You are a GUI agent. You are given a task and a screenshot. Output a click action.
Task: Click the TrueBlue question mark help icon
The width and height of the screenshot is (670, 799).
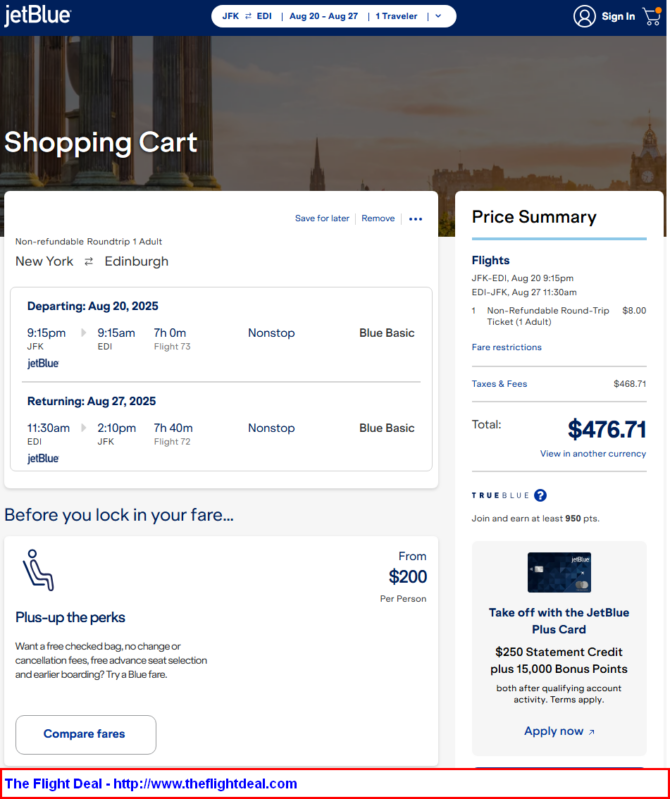click(x=541, y=495)
